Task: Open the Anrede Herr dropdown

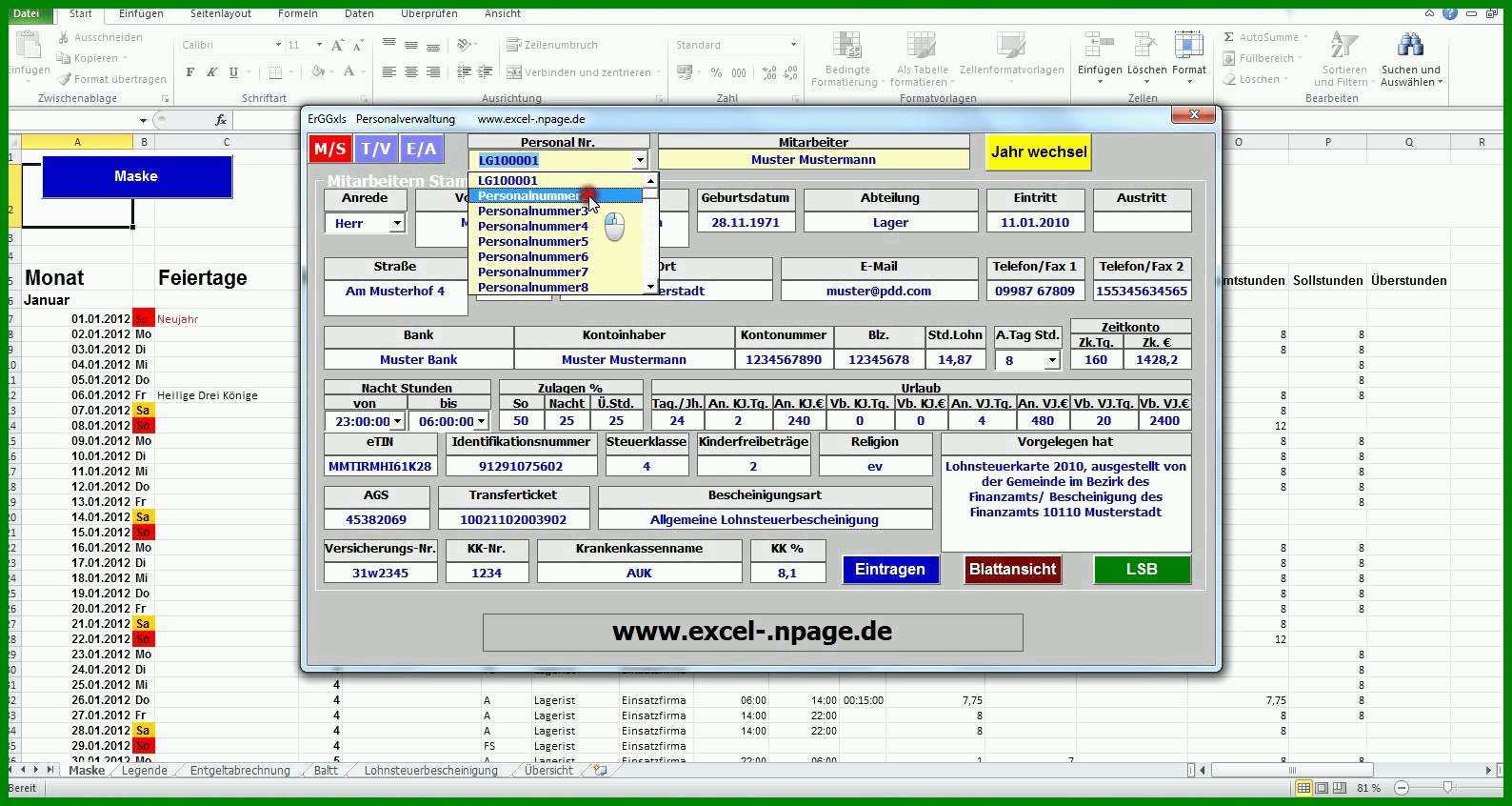Action: [397, 223]
